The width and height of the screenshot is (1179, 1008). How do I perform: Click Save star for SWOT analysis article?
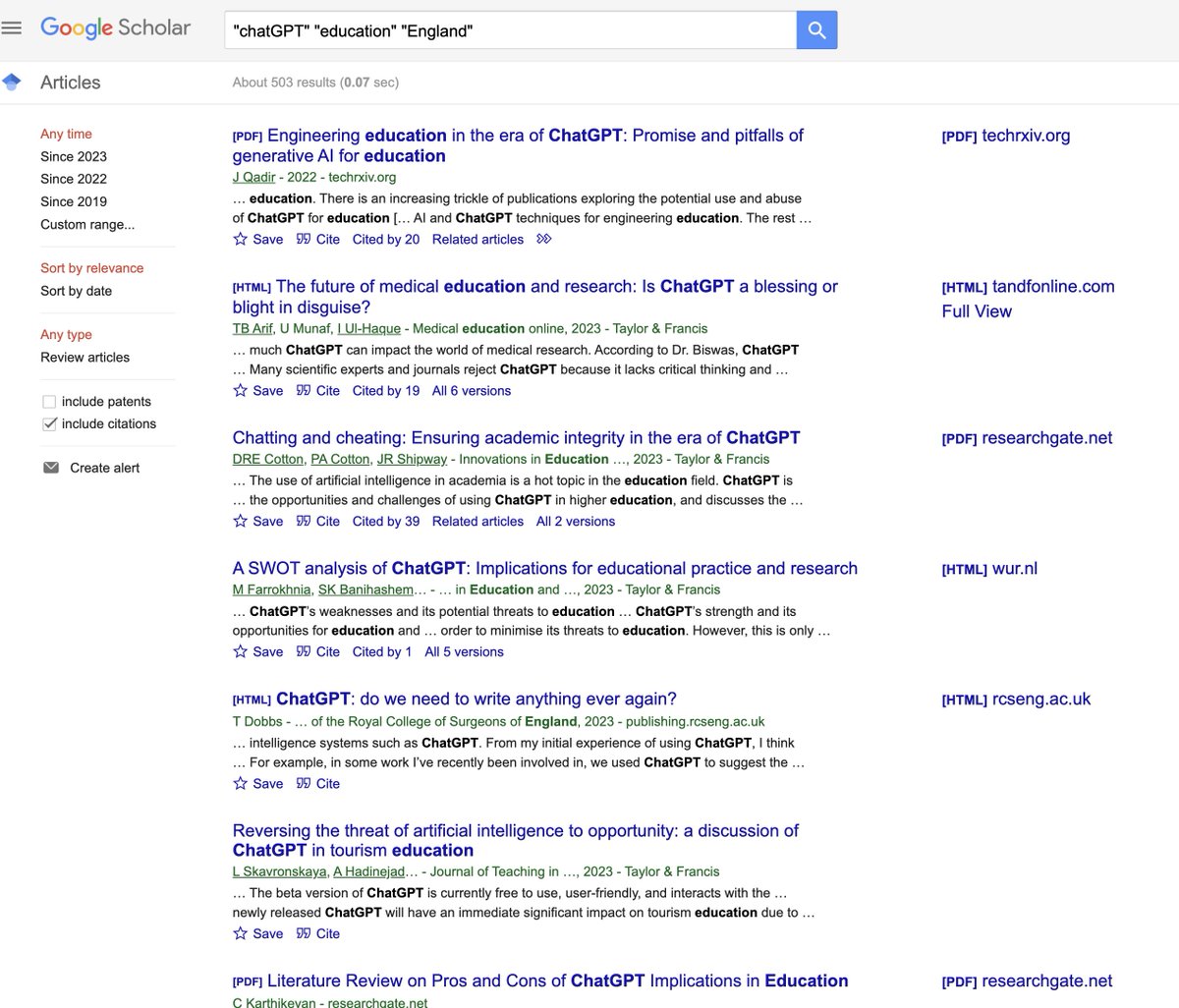pos(240,651)
